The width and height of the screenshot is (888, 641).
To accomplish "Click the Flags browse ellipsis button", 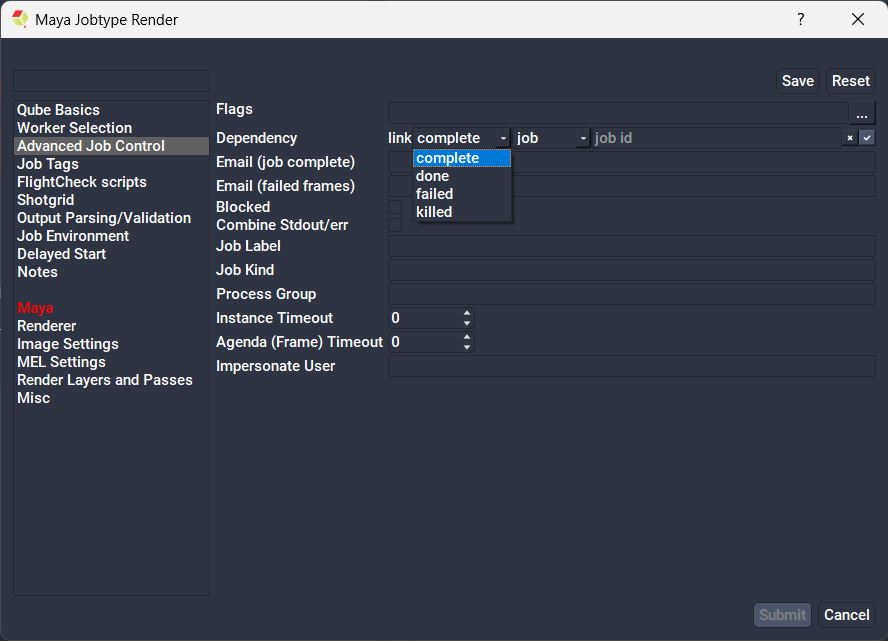I will [862, 114].
